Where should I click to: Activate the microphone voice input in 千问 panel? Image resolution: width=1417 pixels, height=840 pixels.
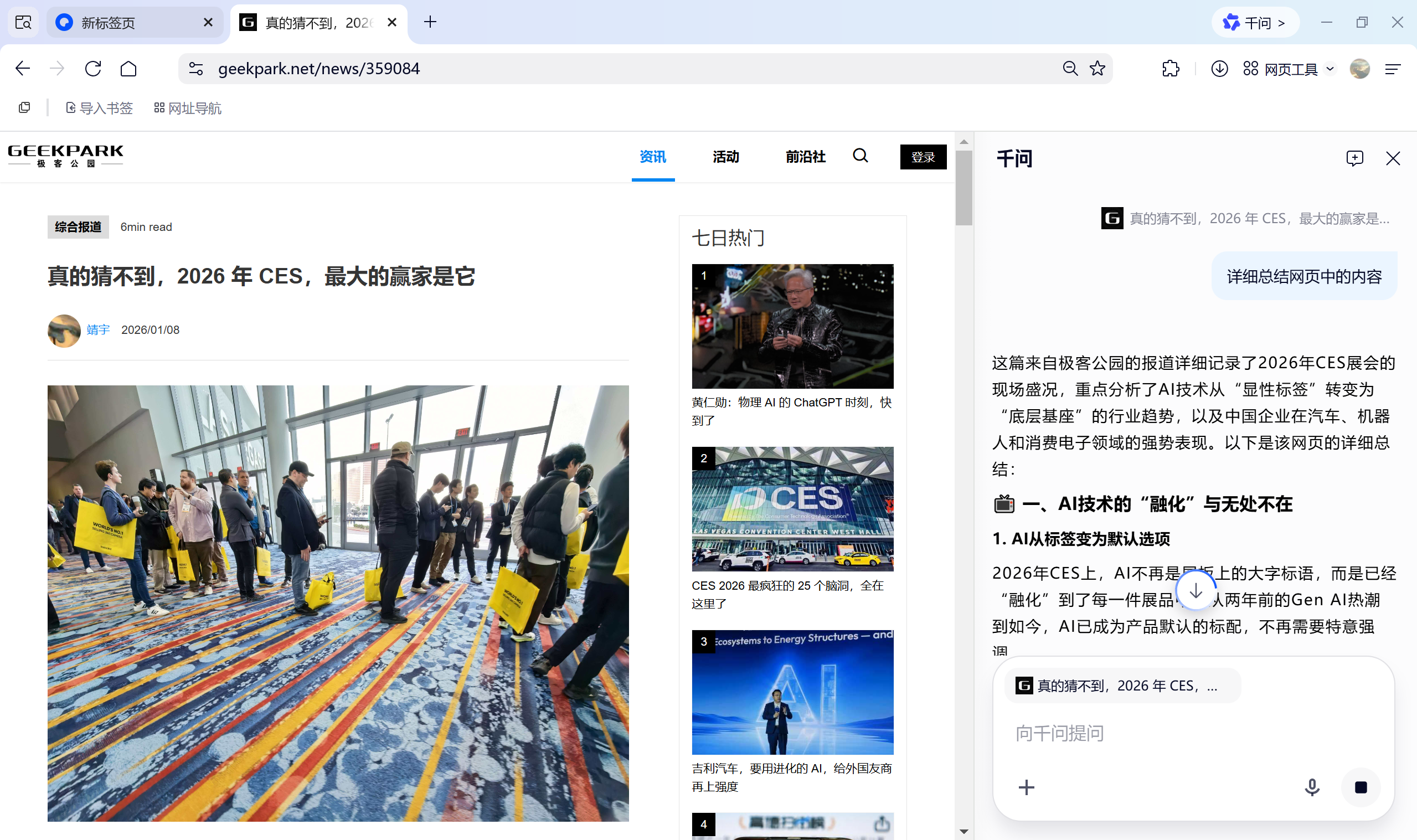pos(1312,787)
